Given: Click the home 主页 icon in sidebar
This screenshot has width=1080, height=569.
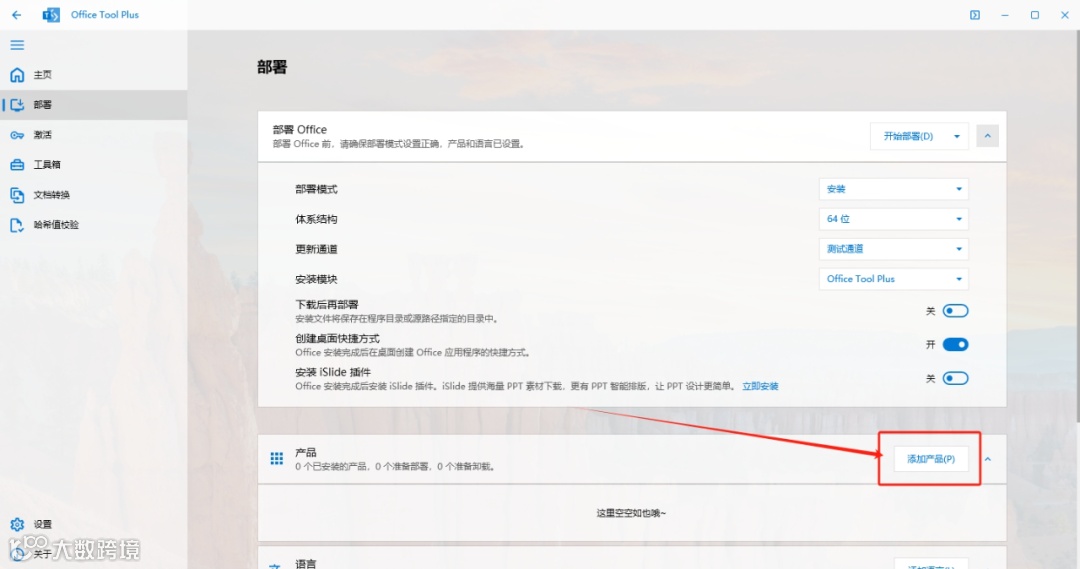Looking at the screenshot, I should 17,74.
